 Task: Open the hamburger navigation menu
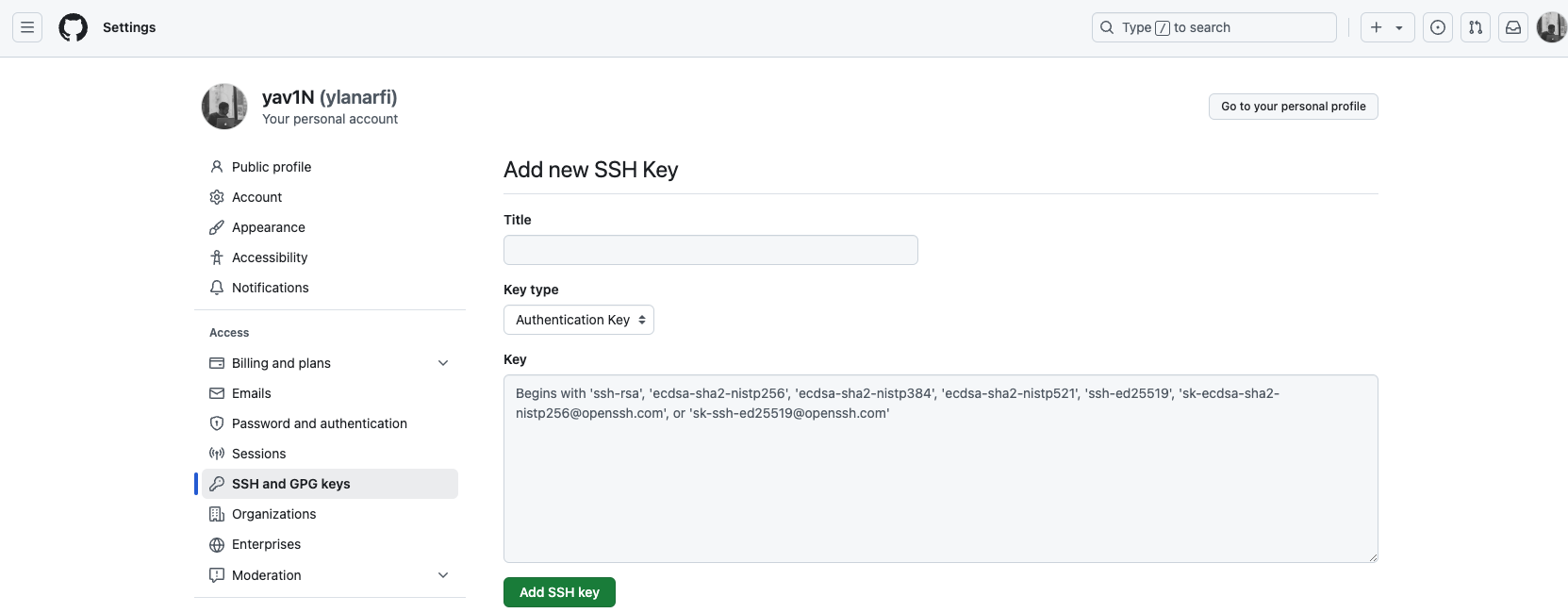[x=27, y=27]
